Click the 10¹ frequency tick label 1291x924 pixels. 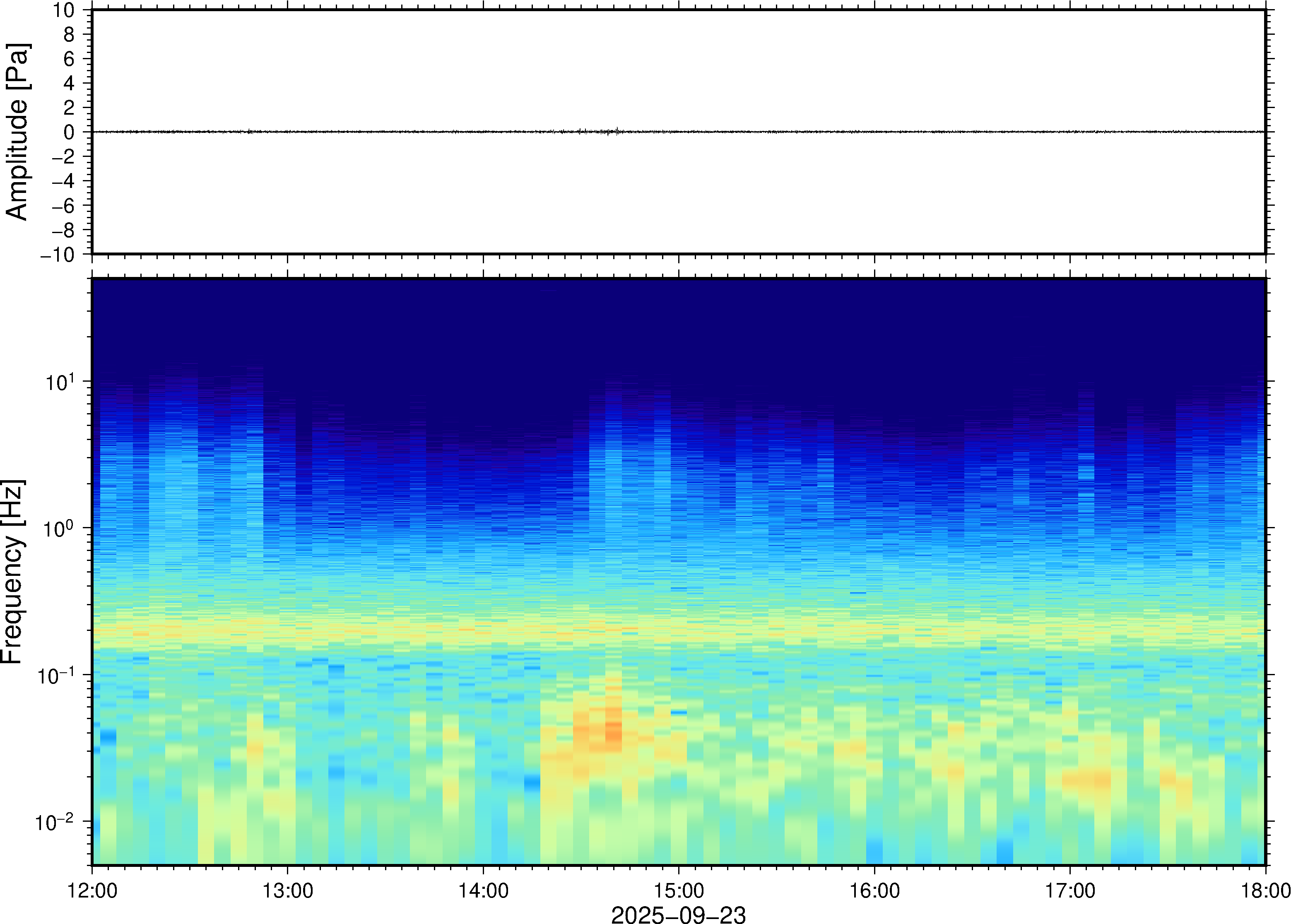[60, 383]
